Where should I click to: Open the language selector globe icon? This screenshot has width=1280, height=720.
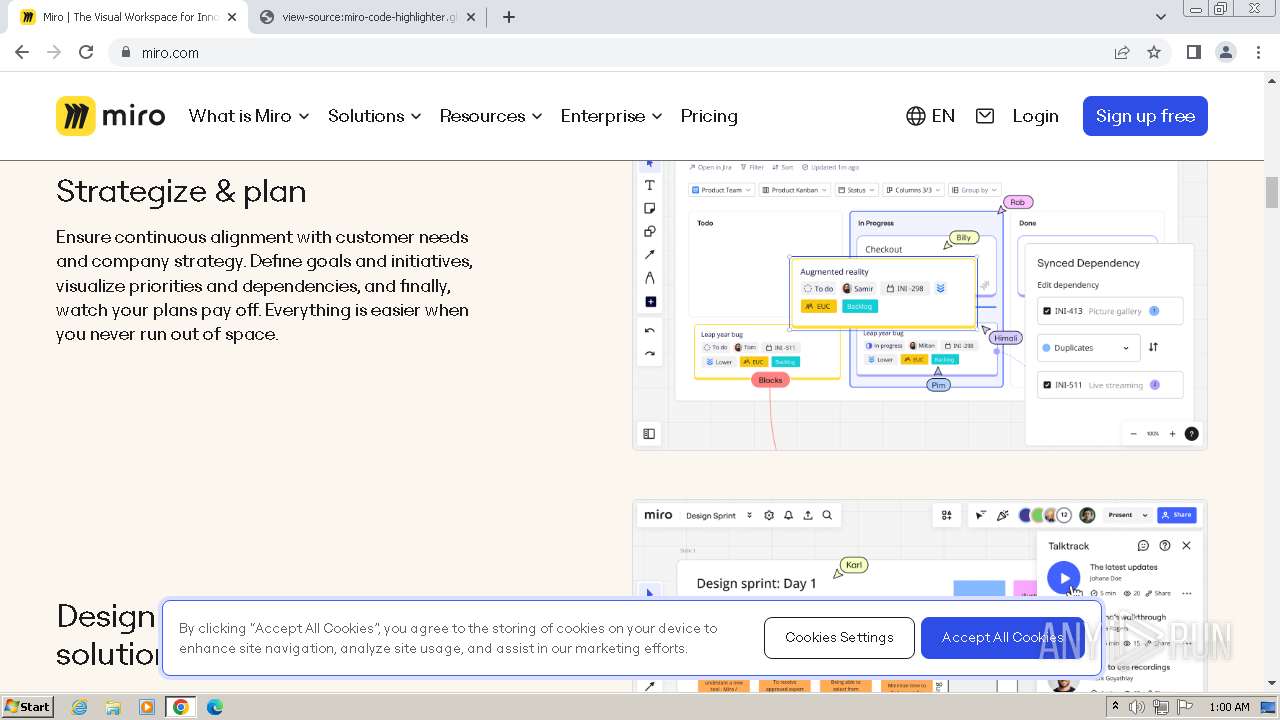(x=915, y=116)
